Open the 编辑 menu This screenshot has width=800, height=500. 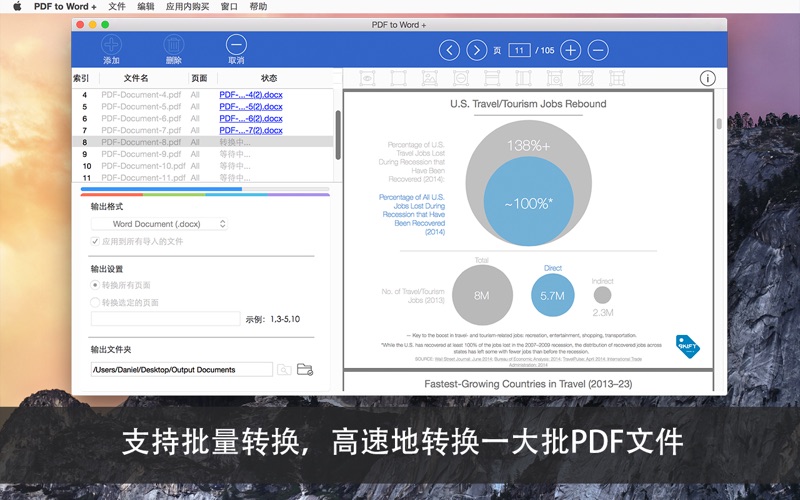146,7
